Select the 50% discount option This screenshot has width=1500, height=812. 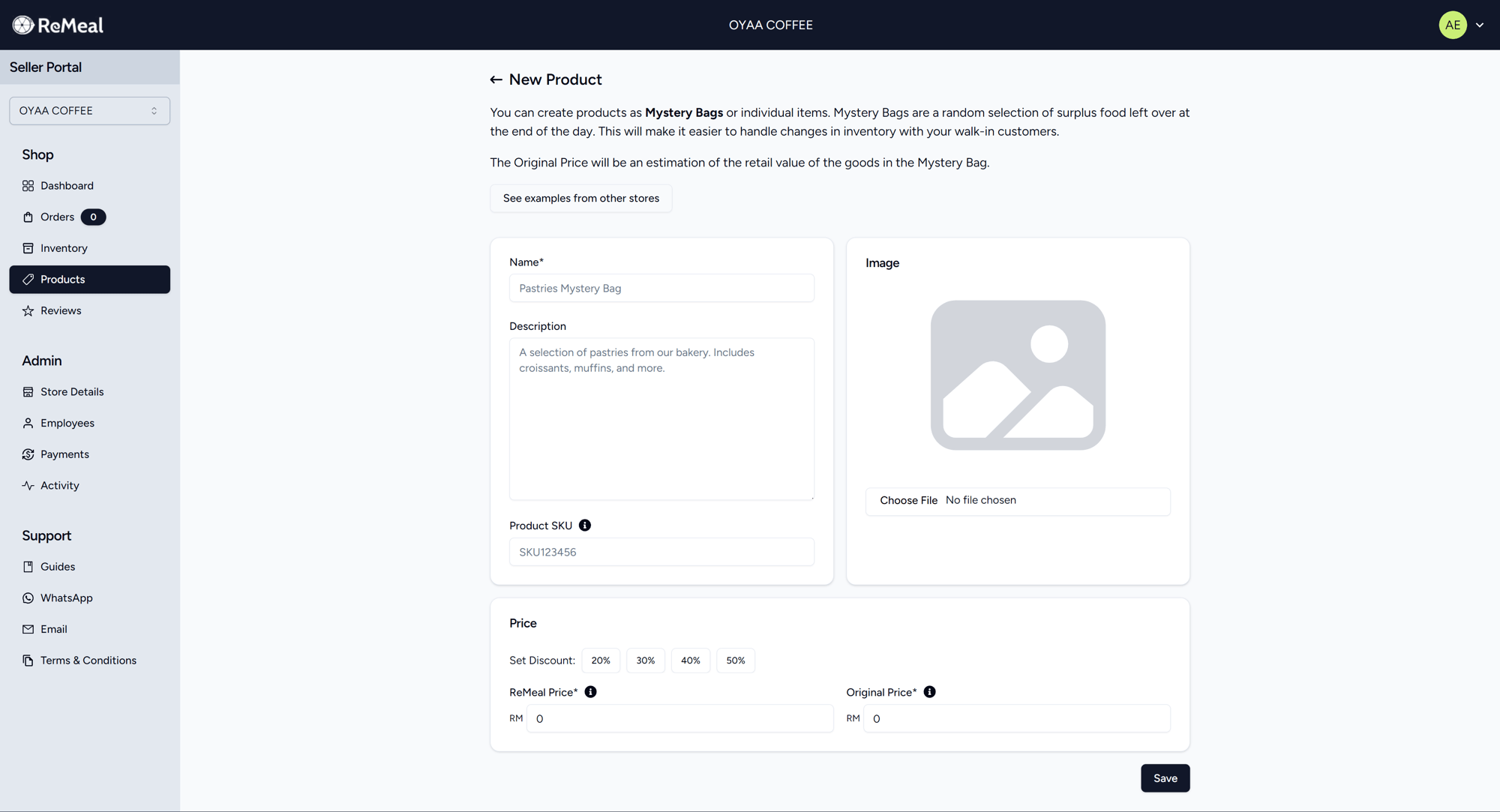[735, 661]
